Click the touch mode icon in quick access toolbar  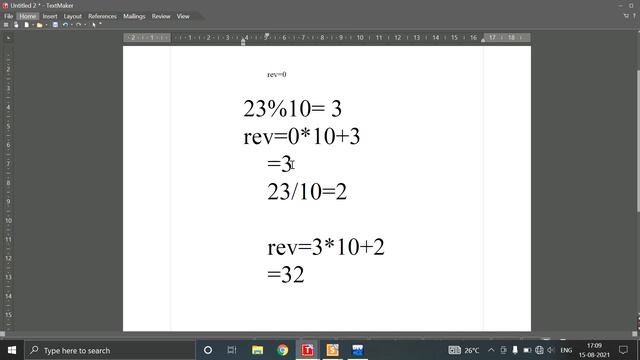click(16, 25)
